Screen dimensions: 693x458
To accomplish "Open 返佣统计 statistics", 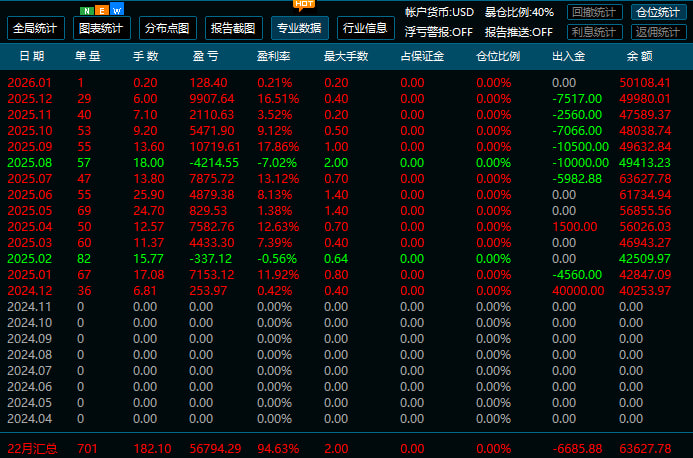I will [x=659, y=32].
